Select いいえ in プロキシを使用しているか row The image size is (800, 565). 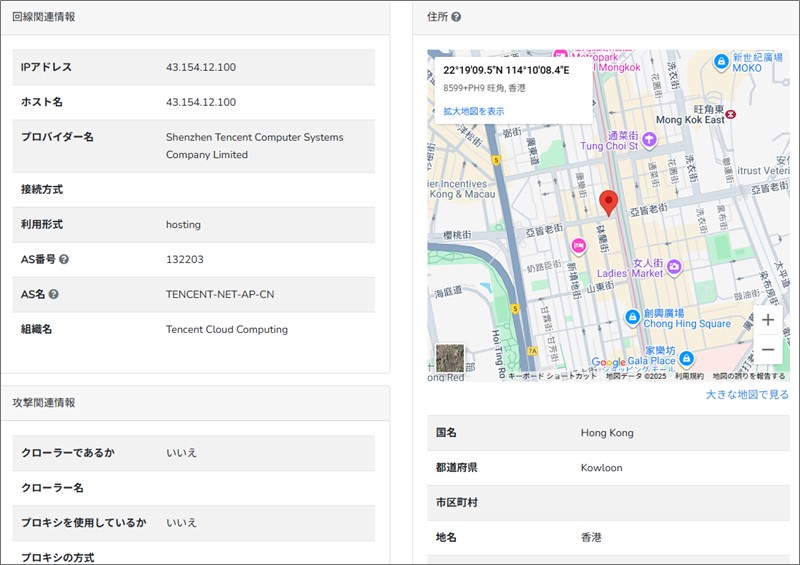pyautogui.click(x=182, y=523)
